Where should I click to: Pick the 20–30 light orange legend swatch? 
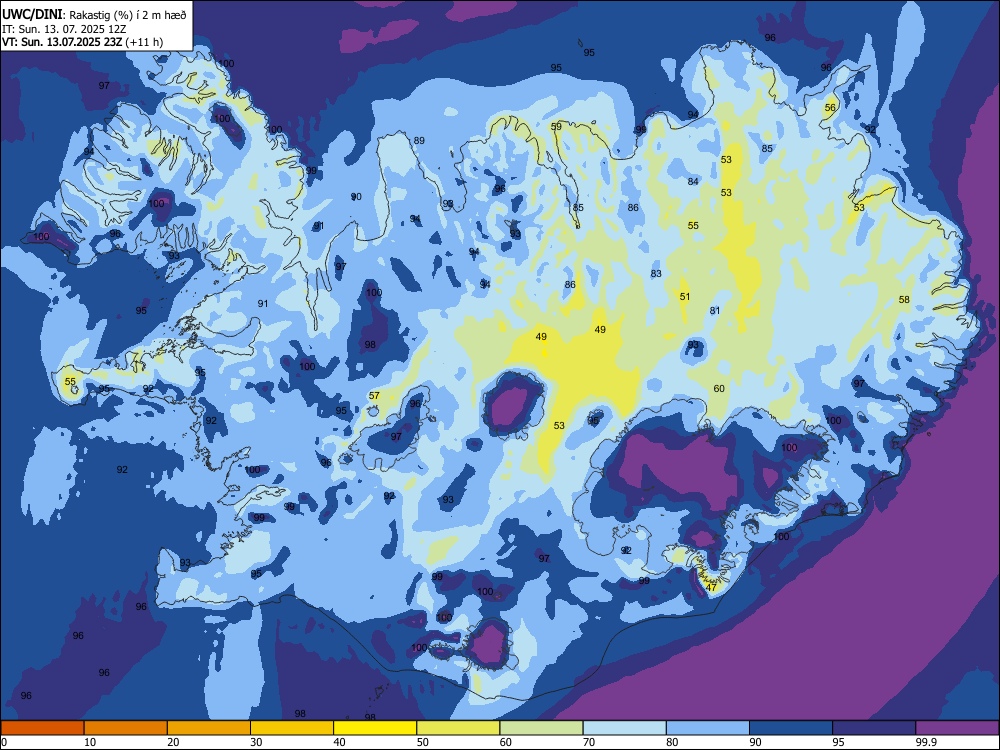(x=209, y=728)
